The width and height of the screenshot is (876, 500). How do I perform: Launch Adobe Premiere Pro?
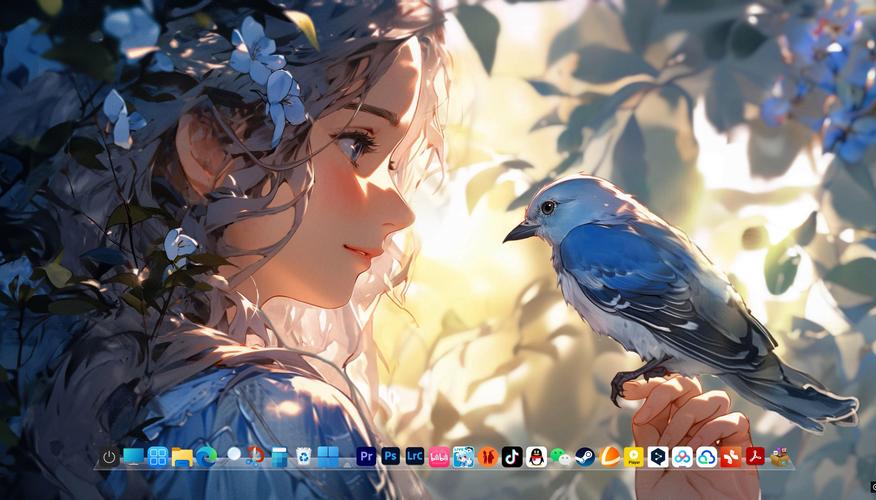coord(366,456)
